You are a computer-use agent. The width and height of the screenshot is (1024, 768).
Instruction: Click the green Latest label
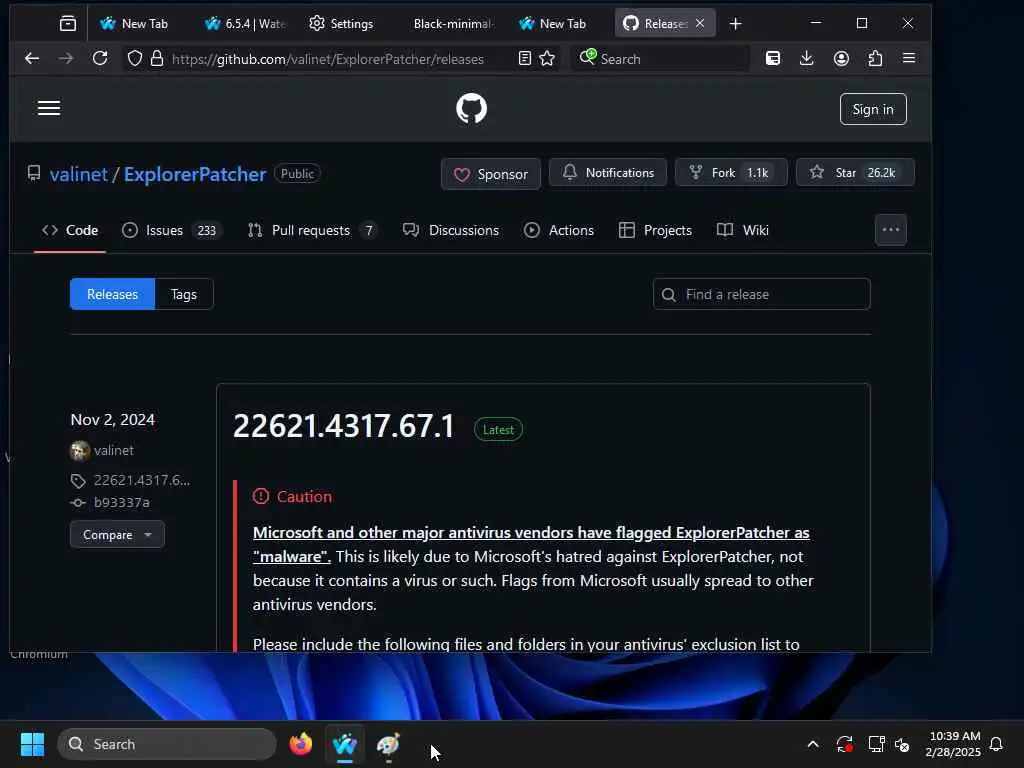coord(498,430)
